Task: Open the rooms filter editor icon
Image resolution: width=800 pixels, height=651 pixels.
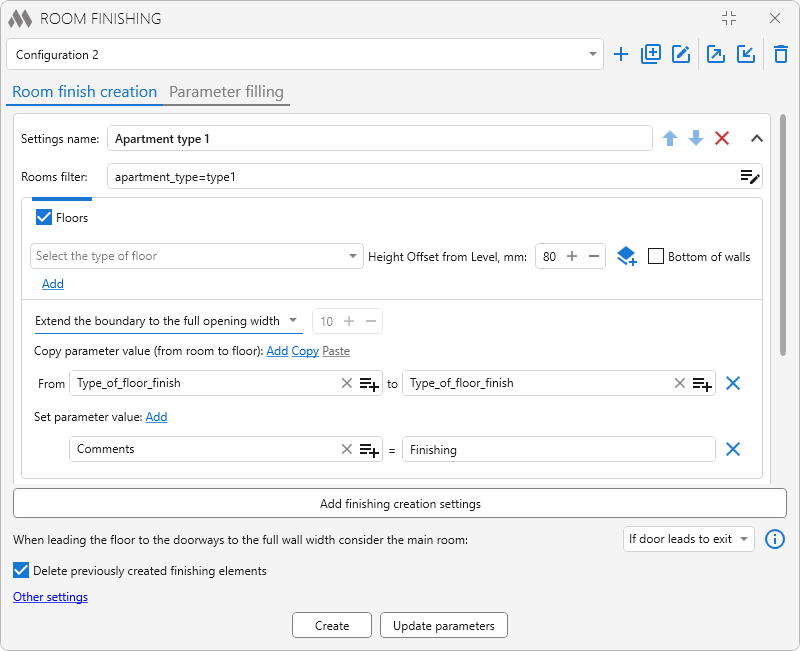Action: click(750, 177)
